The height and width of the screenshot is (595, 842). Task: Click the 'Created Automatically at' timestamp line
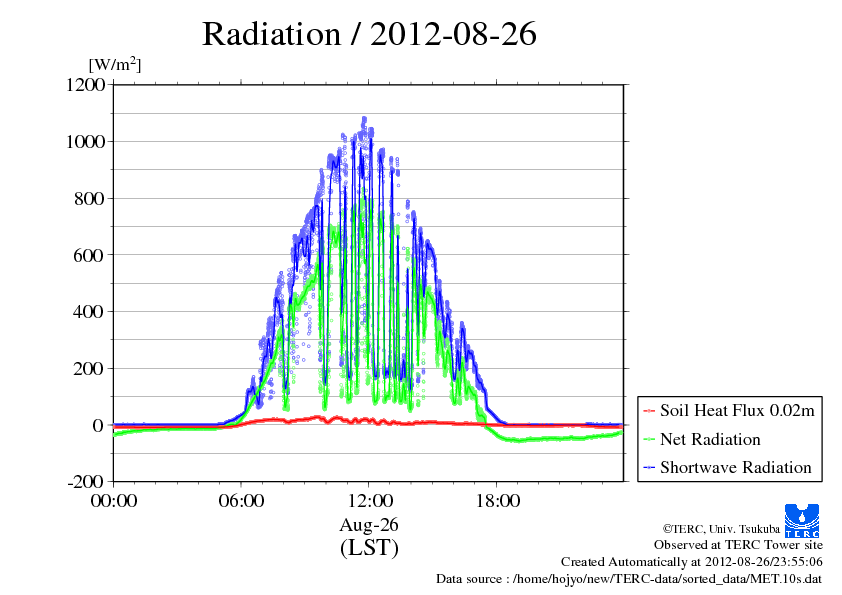[692, 562]
